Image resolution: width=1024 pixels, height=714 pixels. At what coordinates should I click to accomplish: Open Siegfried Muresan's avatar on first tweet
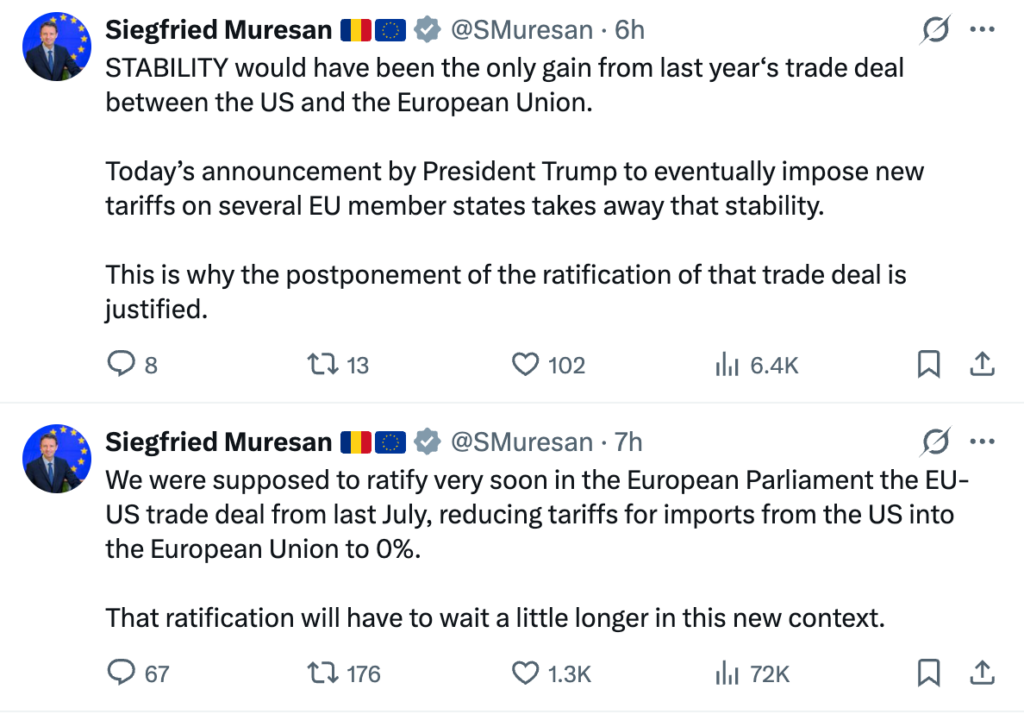point(53,46)
